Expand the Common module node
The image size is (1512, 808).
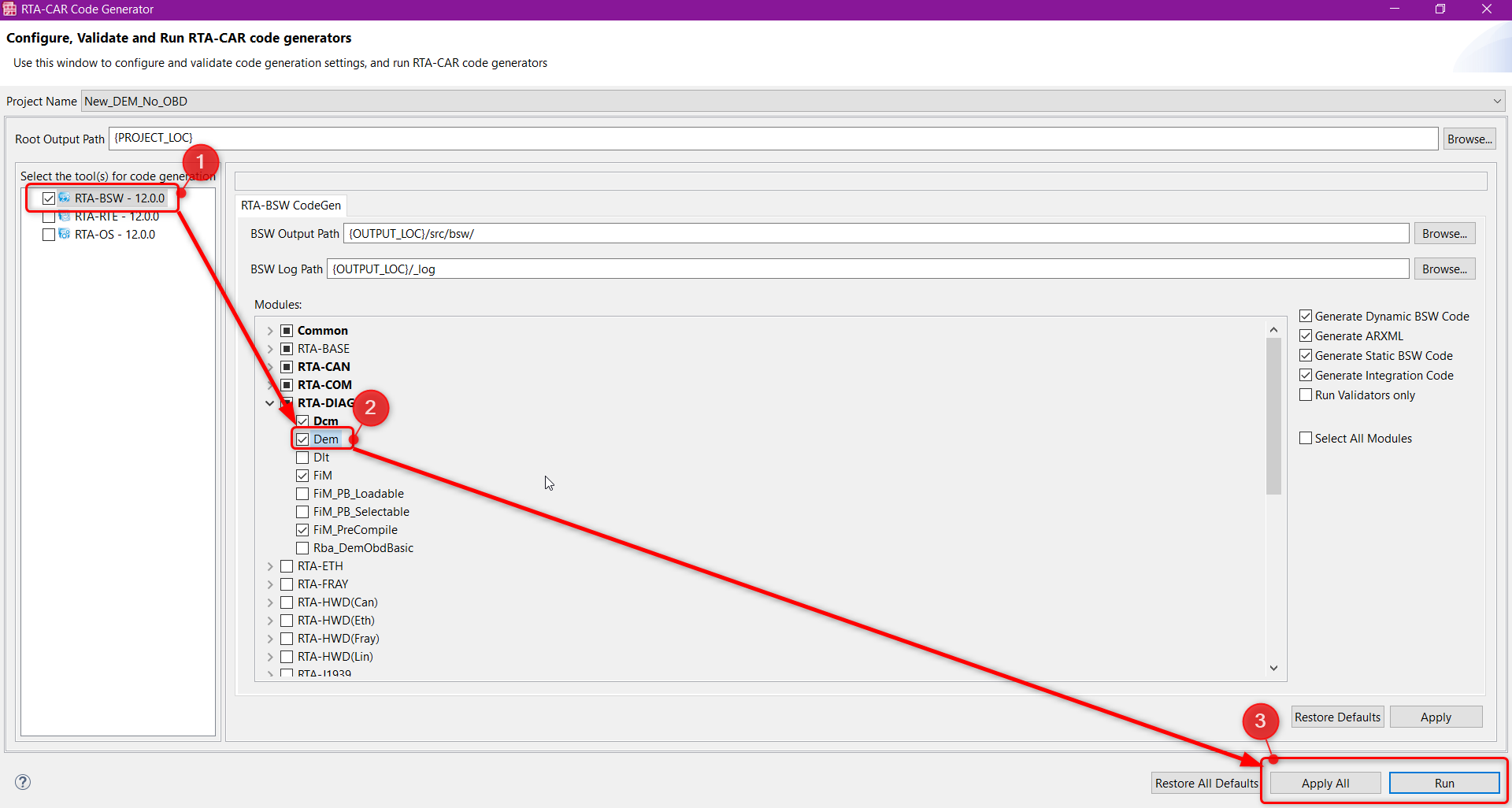click(270, 331)
